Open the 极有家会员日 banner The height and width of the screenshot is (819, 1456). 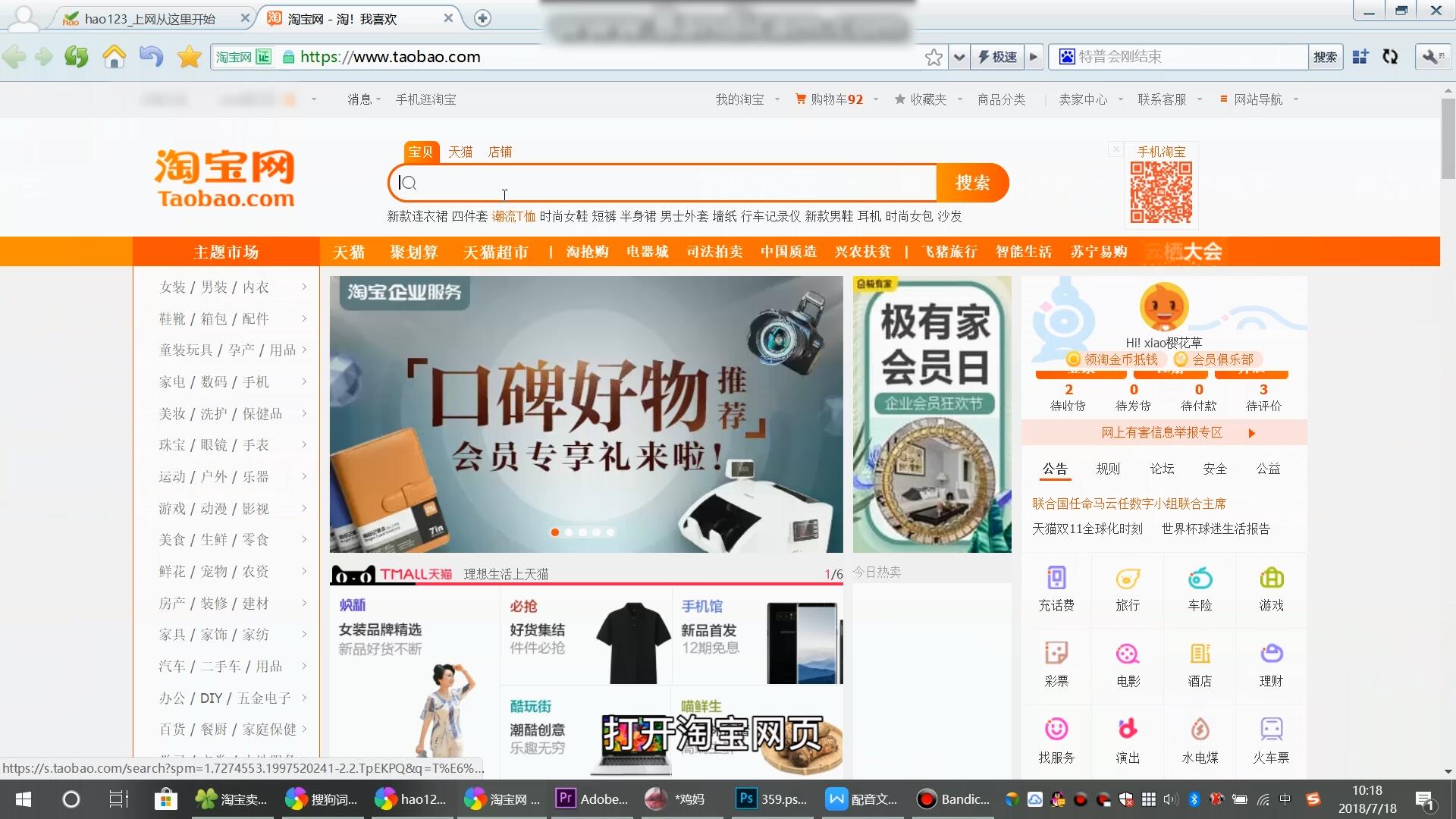point(932,414)
